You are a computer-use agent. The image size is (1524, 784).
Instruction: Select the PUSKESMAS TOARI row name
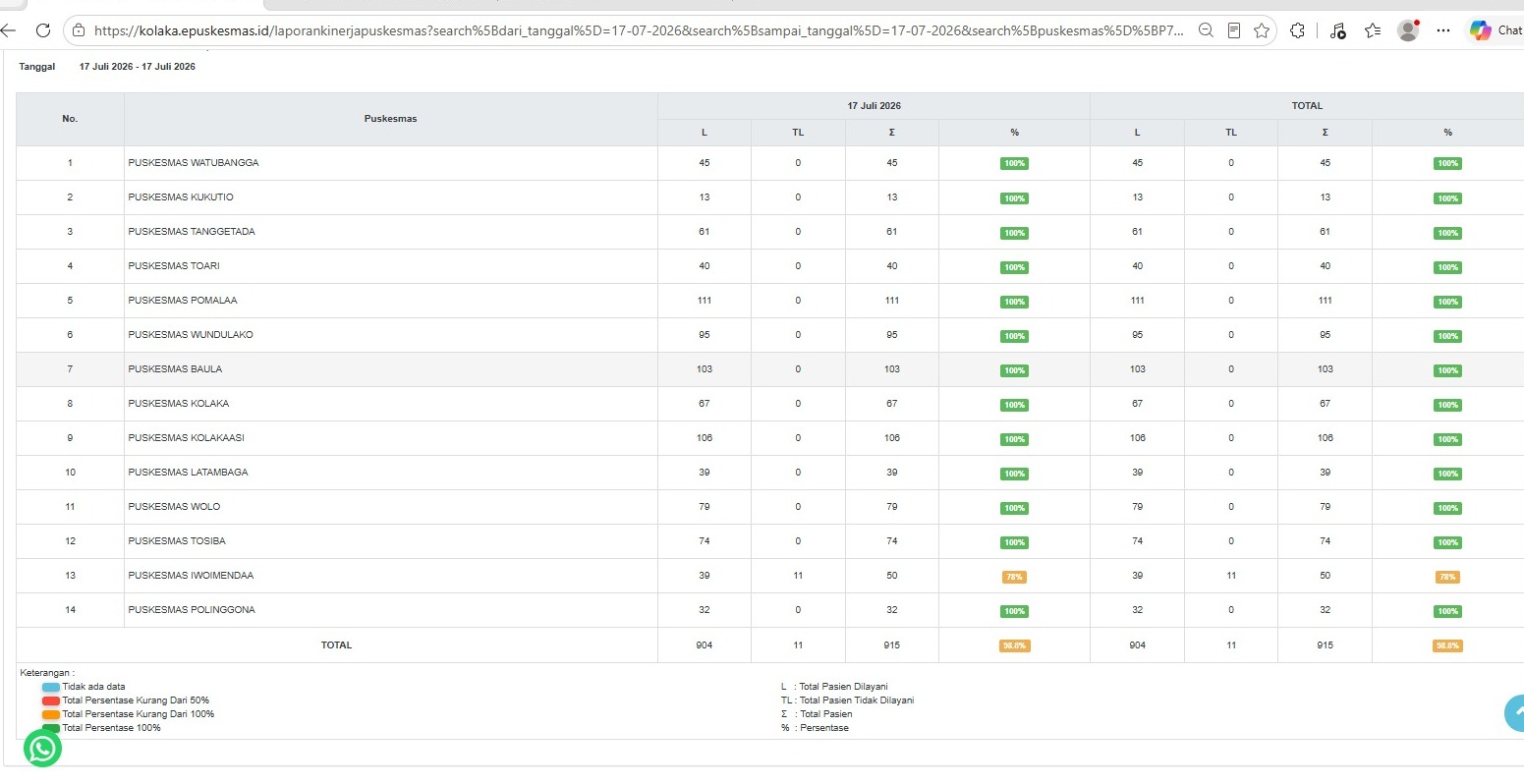tap(174, 266)
